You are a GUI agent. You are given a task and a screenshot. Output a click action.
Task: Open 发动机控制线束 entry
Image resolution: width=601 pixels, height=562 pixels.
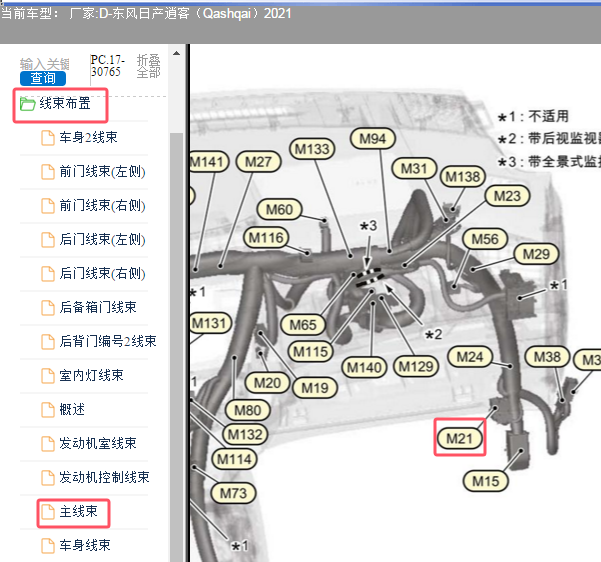[104, 477]
